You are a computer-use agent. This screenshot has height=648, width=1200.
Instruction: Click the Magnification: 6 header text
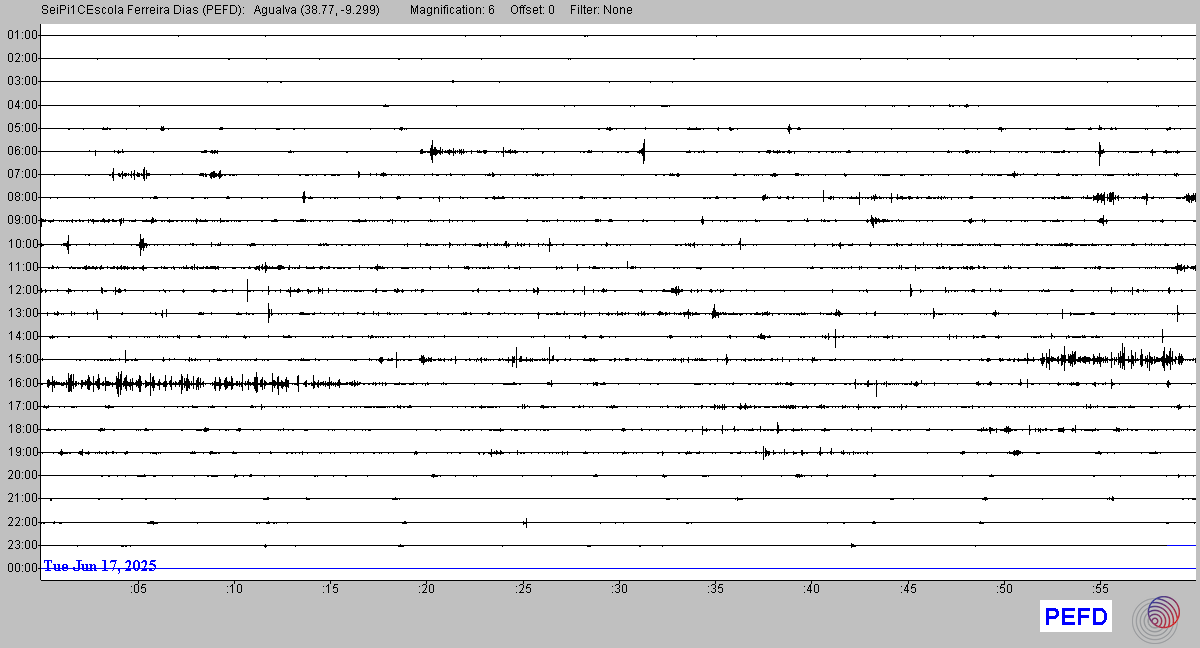tap(452, 10)
